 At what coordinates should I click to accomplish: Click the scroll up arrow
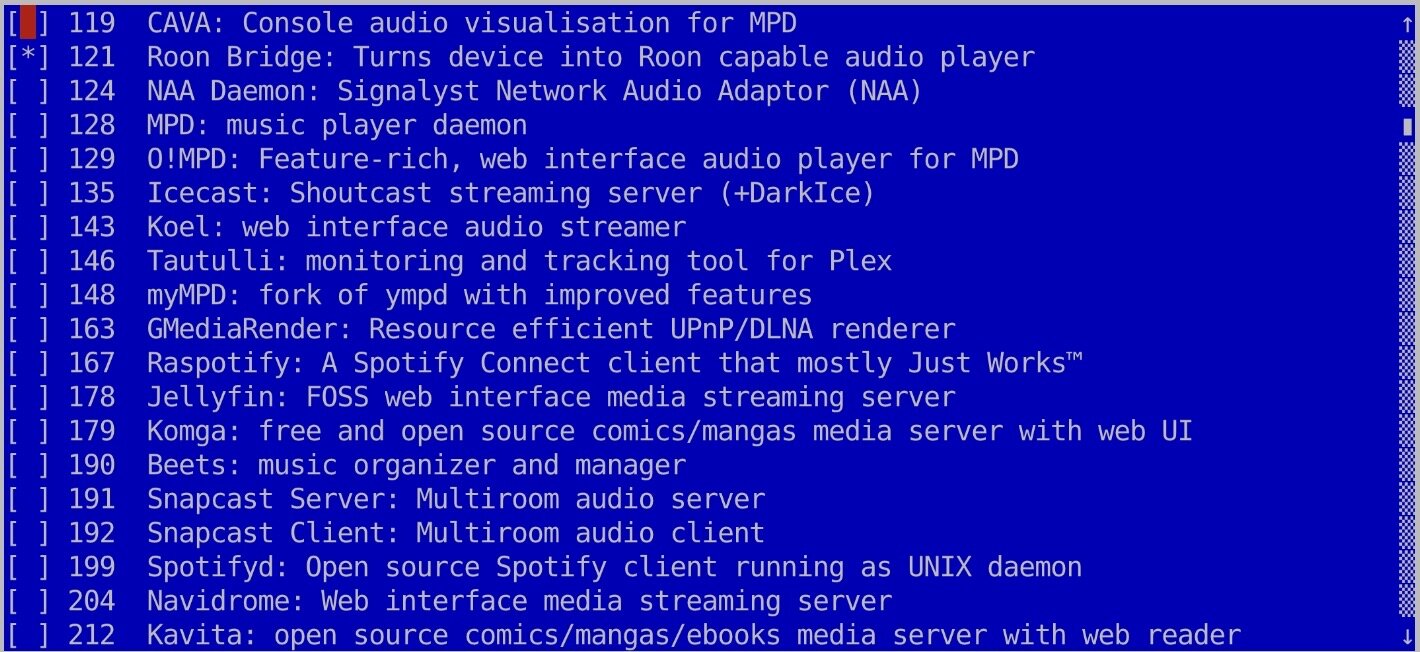[1408, 22]
